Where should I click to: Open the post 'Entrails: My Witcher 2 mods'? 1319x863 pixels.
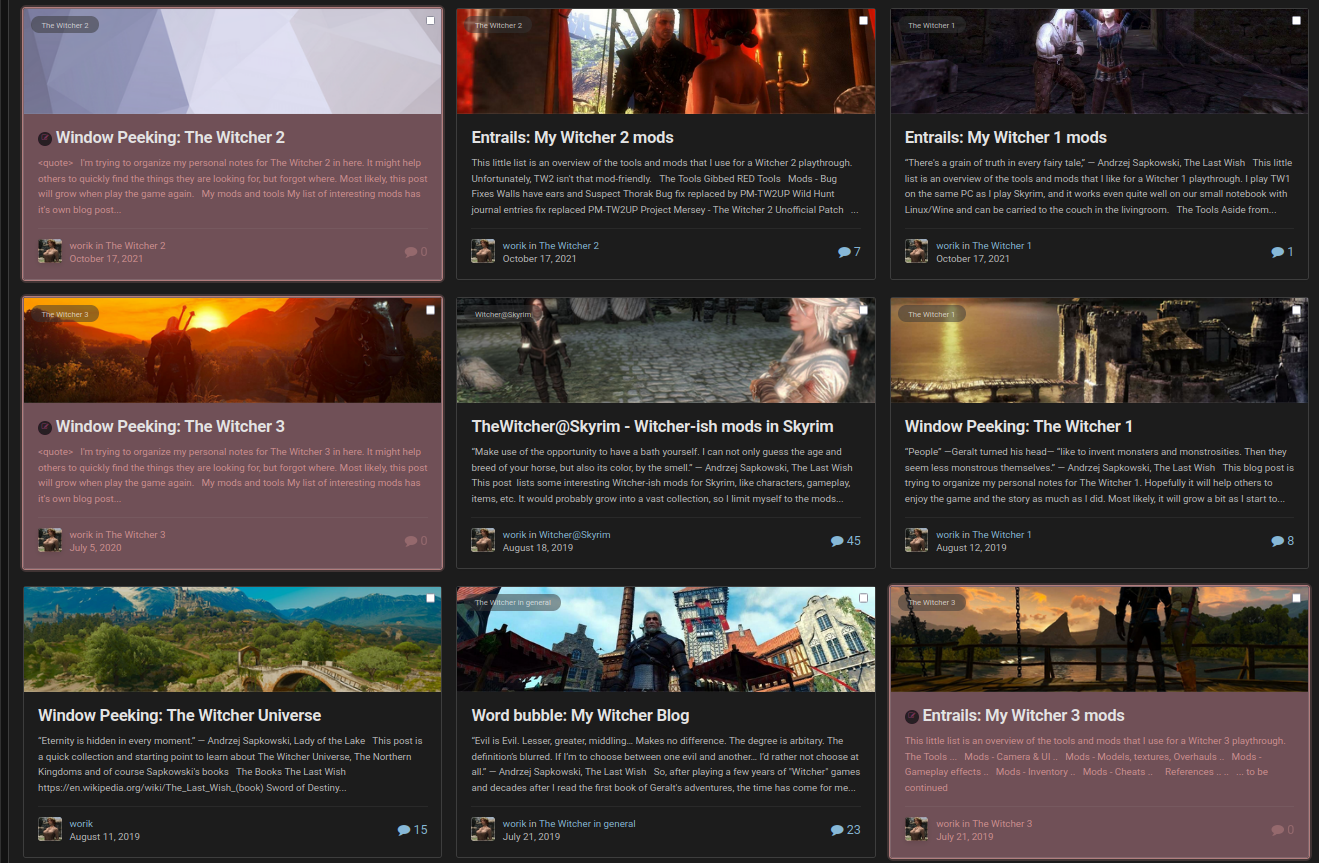coord(572,138)
